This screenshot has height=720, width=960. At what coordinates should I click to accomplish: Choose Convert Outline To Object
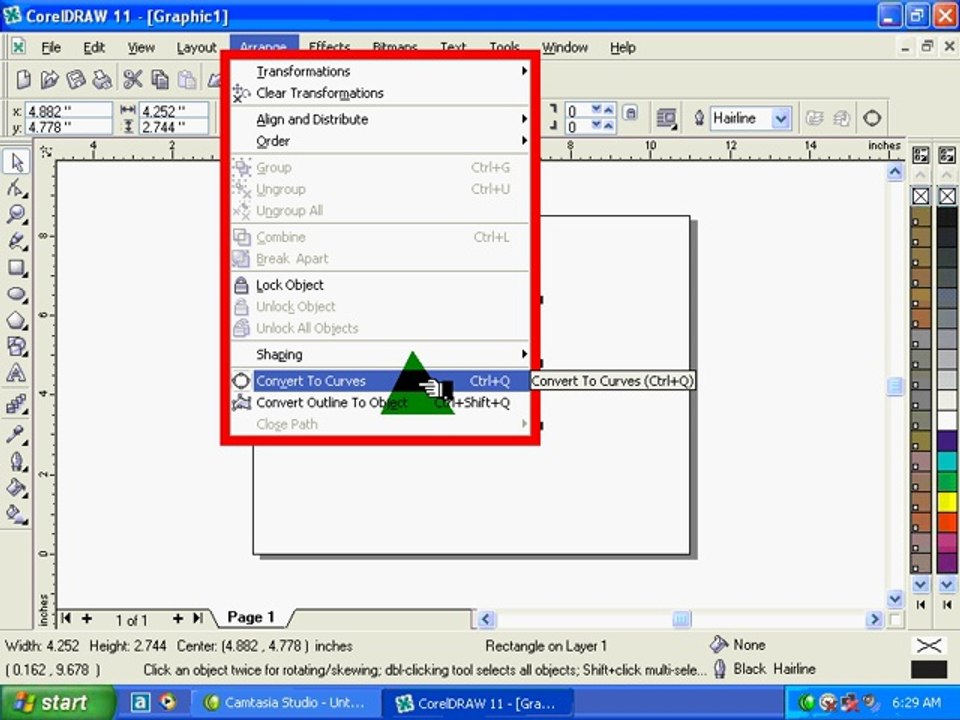380,403
